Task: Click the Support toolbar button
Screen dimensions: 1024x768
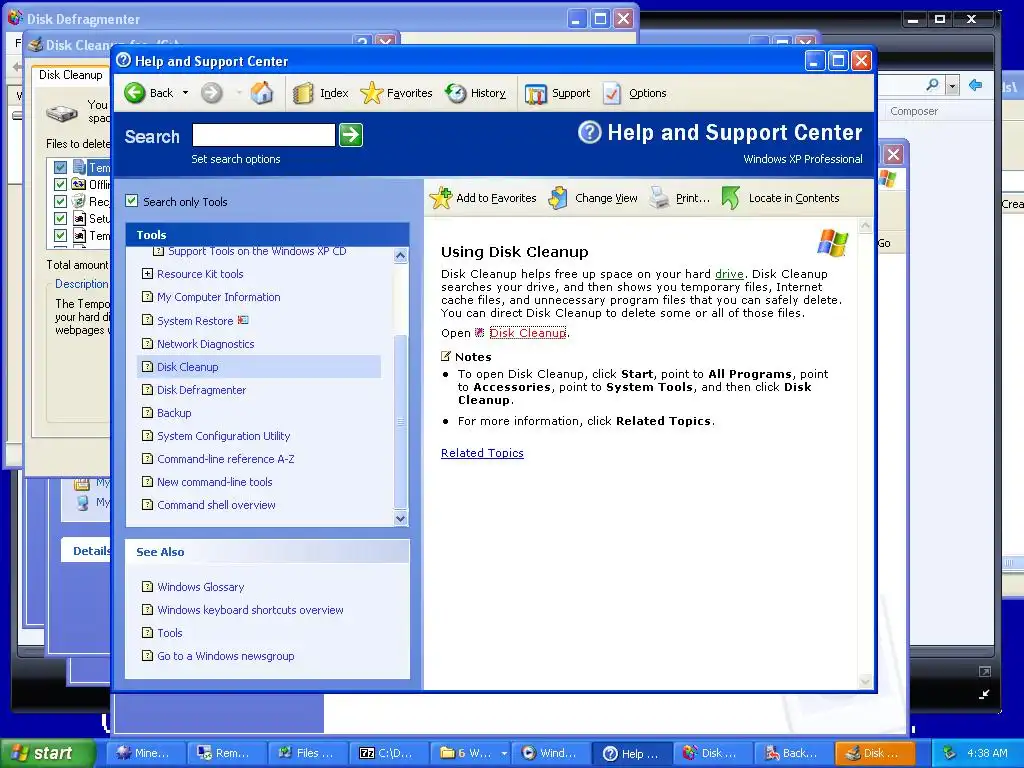Action: (x=557, y=93)
